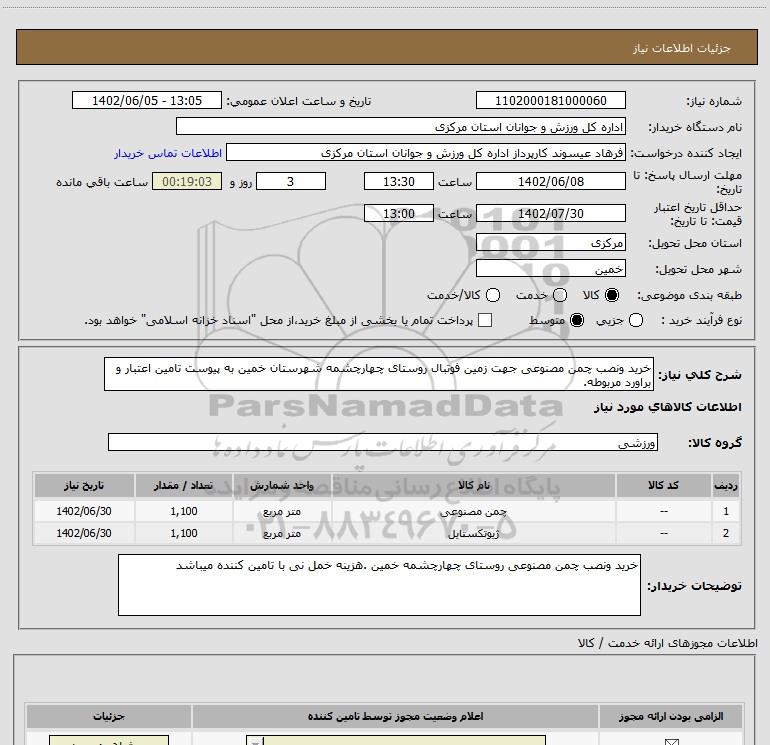Click the buyer organization name field

[x=401, y=126]
